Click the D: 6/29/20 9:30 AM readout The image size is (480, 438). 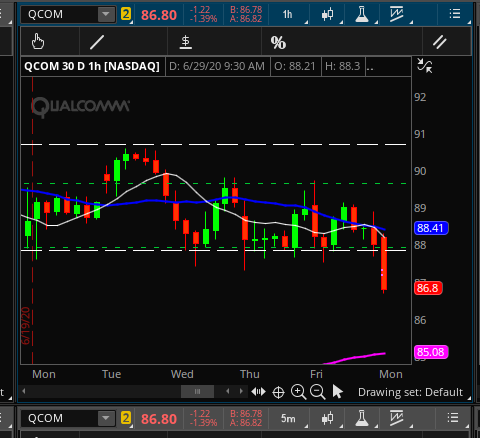click(217, 66)
